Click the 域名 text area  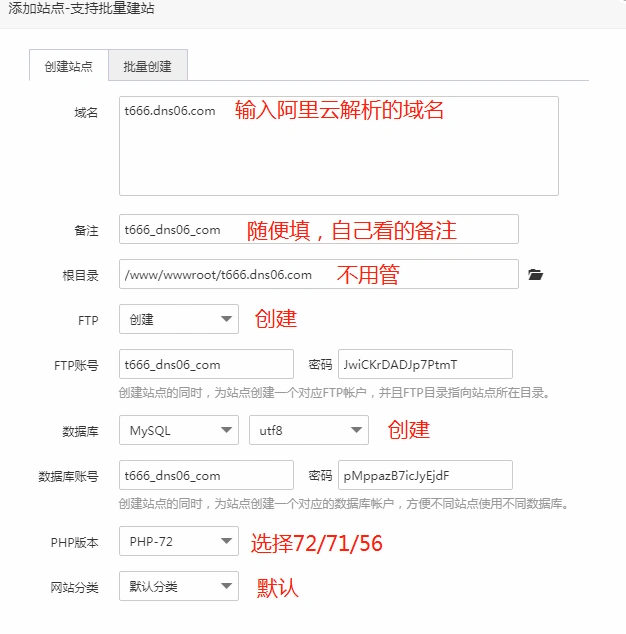coord(339,146)
